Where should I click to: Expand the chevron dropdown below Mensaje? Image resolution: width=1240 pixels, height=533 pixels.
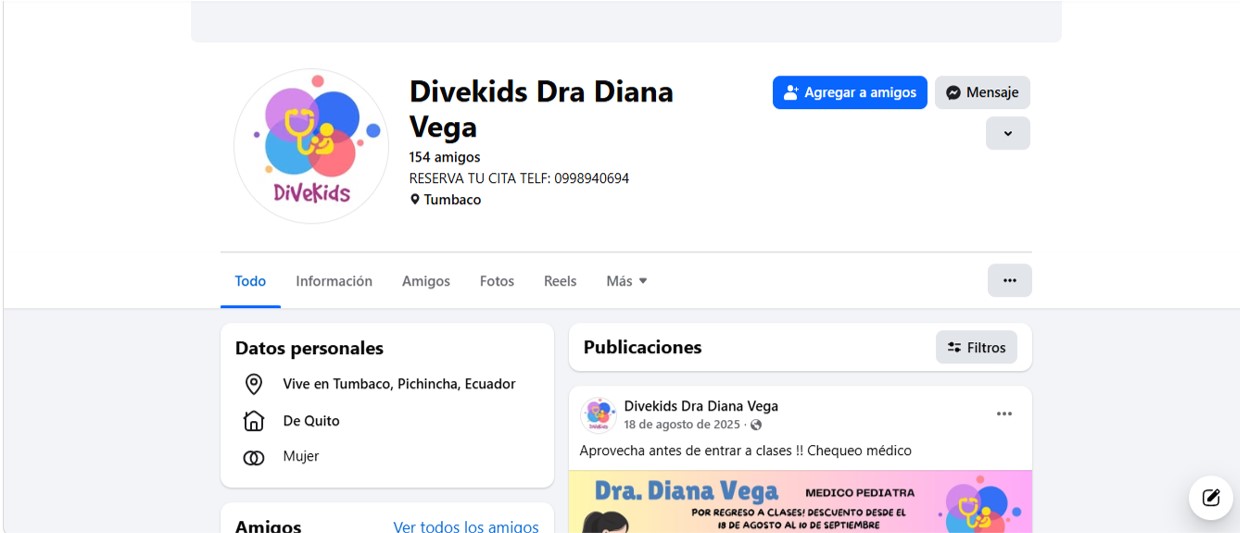coord(1008,133)
